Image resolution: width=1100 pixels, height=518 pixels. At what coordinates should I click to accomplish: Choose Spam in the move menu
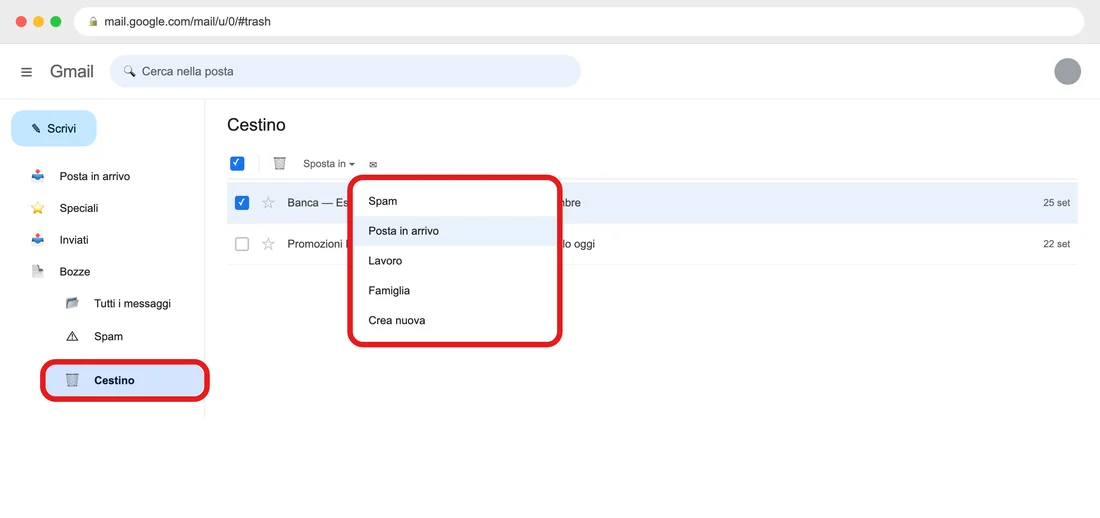point(454,201)
